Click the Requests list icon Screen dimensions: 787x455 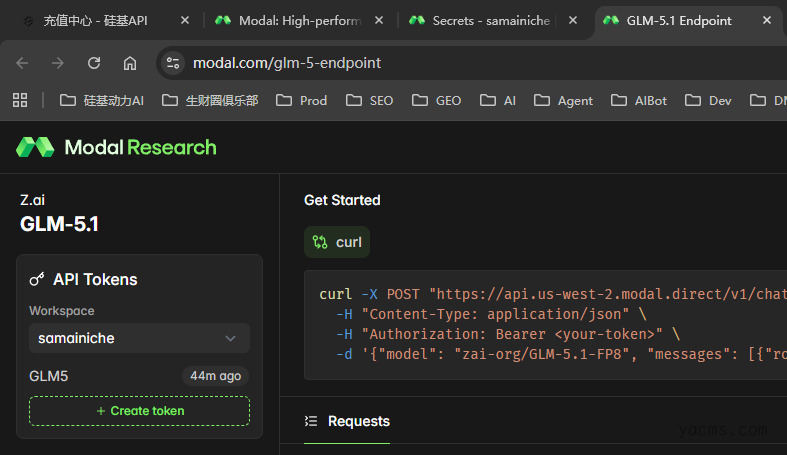tap(311, 421)
